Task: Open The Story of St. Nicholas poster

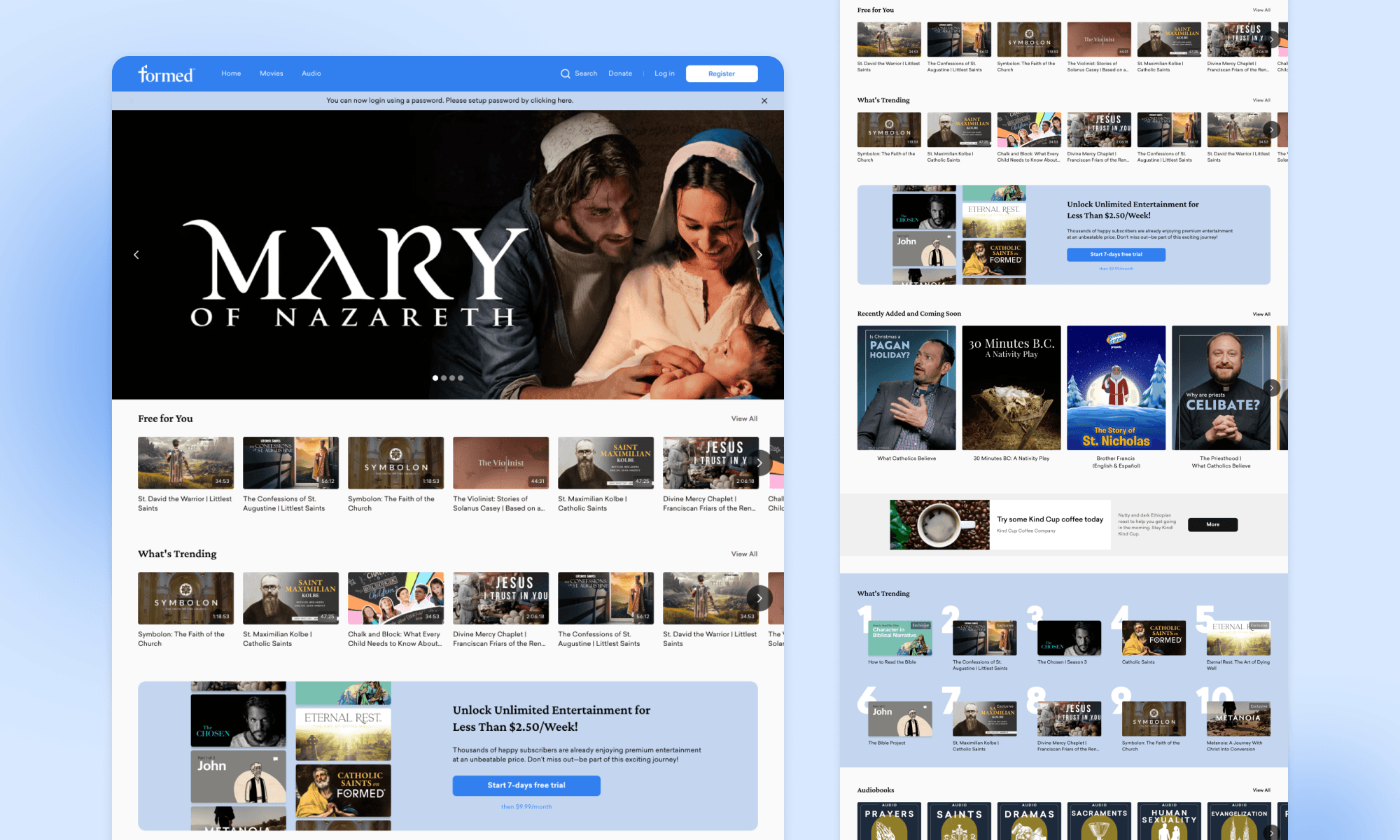Action: point(1116,388)
